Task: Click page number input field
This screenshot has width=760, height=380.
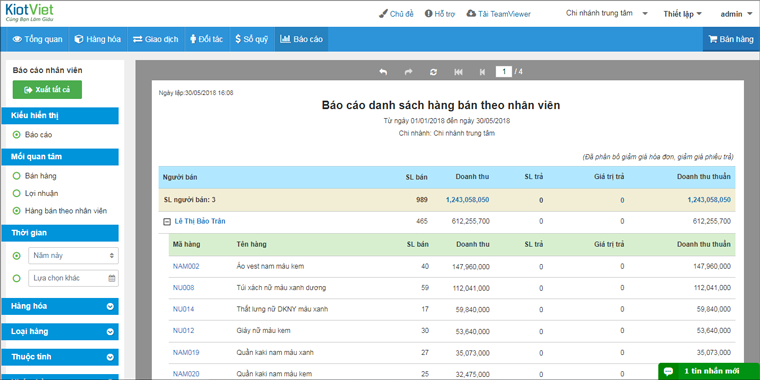Action: (x=504, y=72)
